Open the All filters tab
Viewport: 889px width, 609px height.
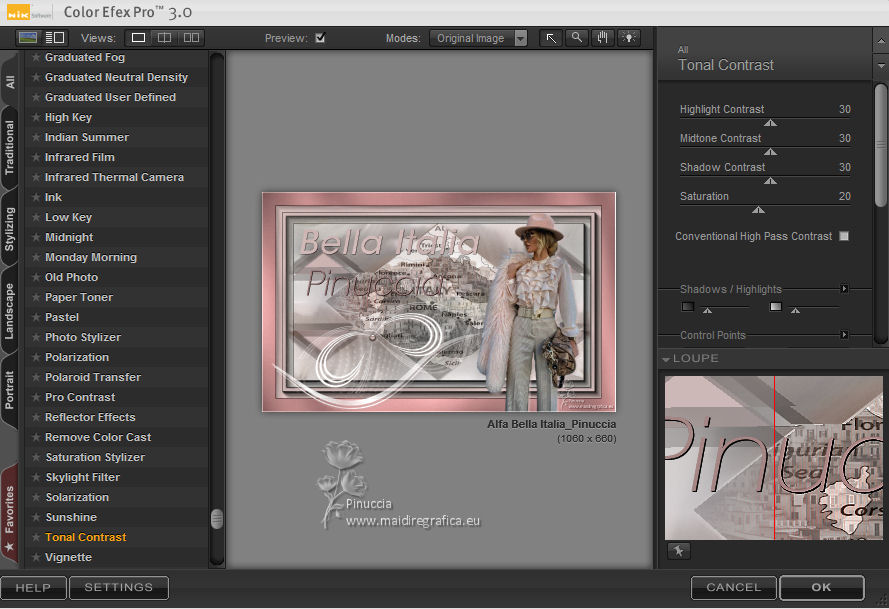tap(10, 82)
